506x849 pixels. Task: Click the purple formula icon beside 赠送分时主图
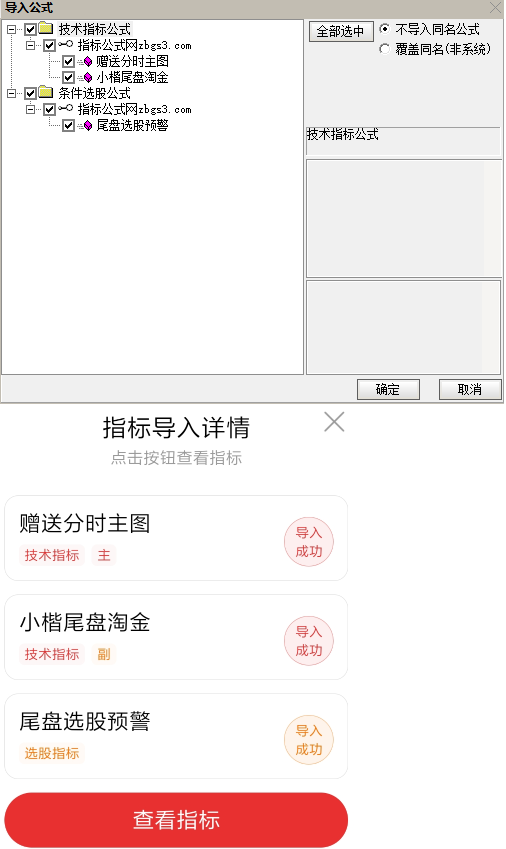[x=88, y=62]
